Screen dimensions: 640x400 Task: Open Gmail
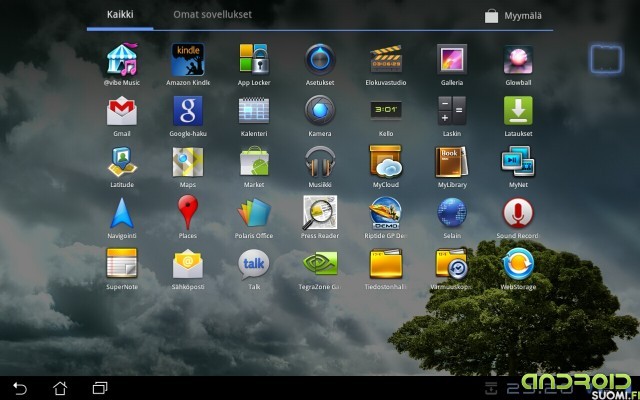122,111
